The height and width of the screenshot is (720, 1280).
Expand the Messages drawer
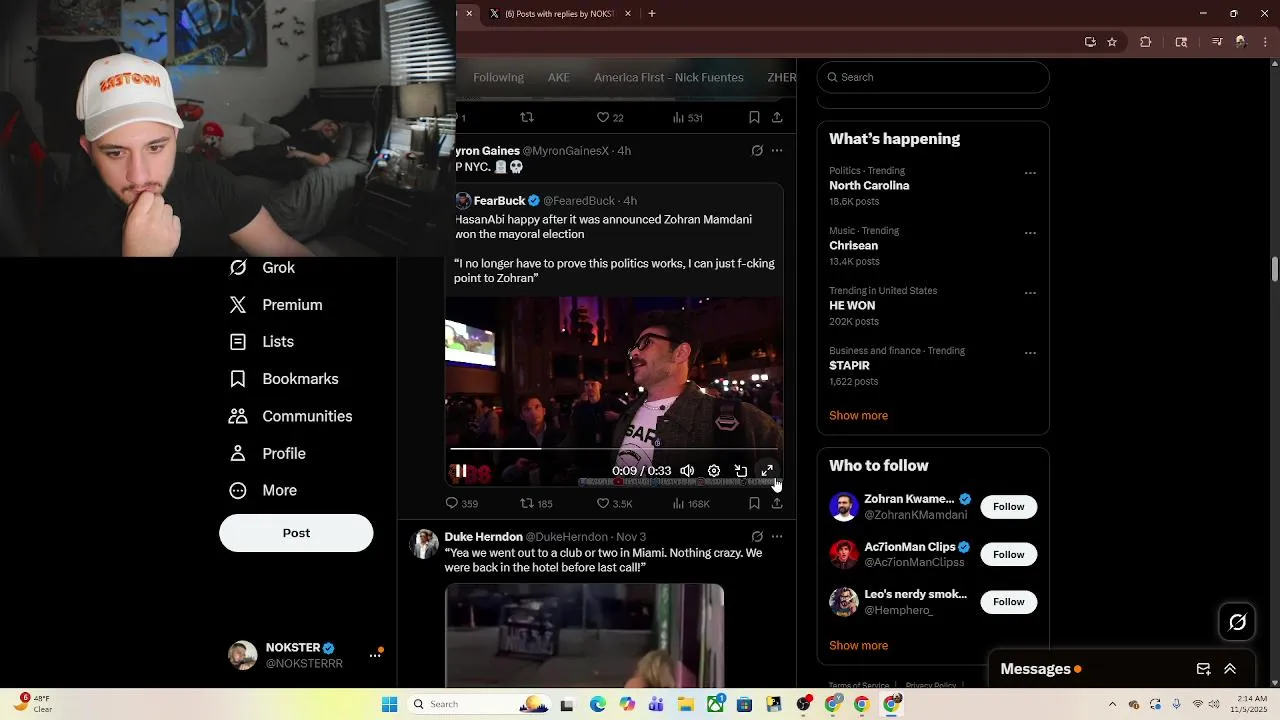(x=1230, y=669)
